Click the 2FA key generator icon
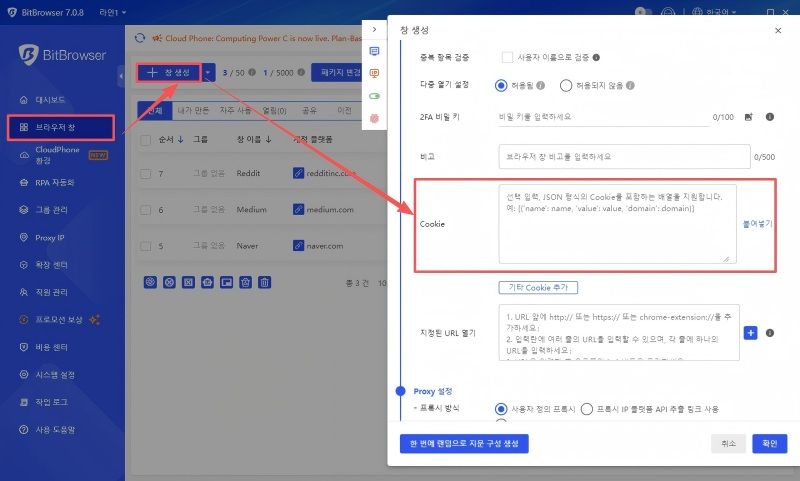 [748, 117]
